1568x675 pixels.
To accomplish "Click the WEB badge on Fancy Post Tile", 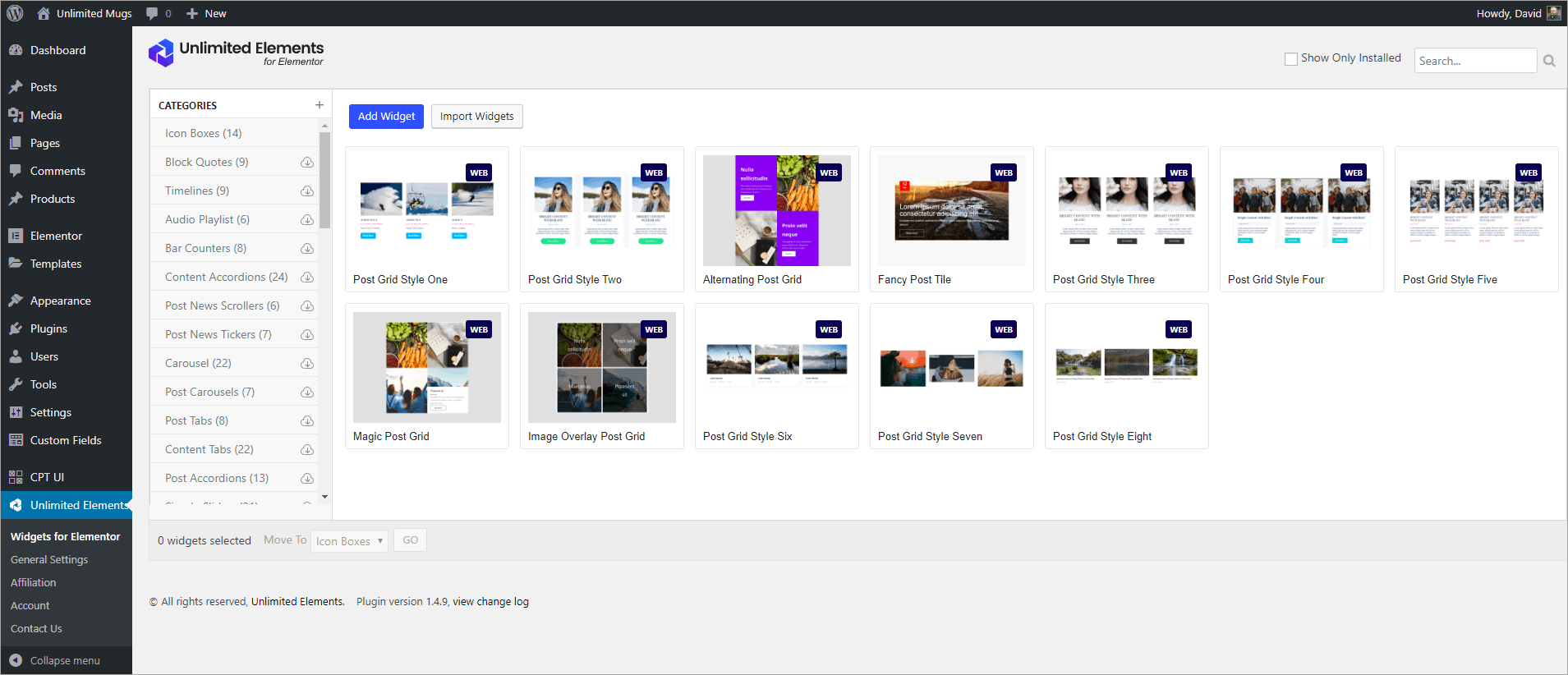I will [x=1004, y=172].
